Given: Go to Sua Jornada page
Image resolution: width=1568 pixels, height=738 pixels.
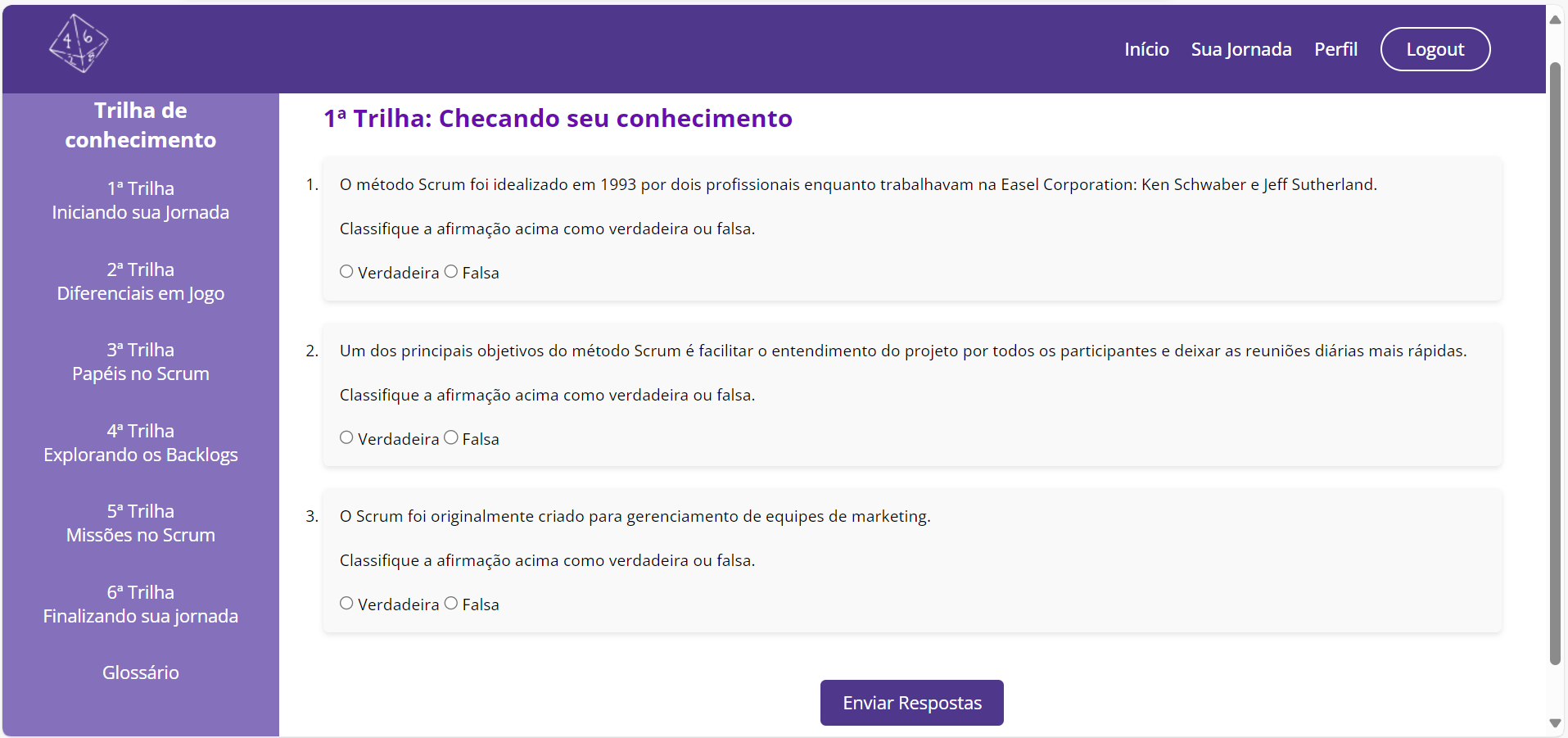Looking at the screenshot, I should tap(1241, 49).
